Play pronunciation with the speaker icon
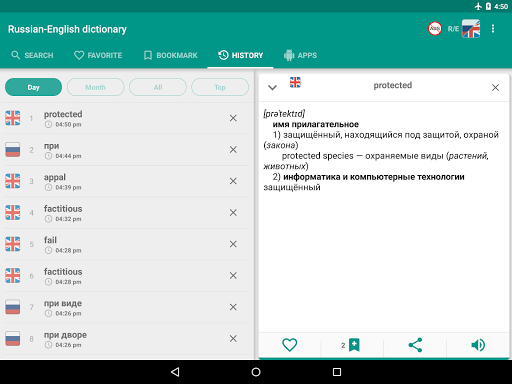 [478, 345]
